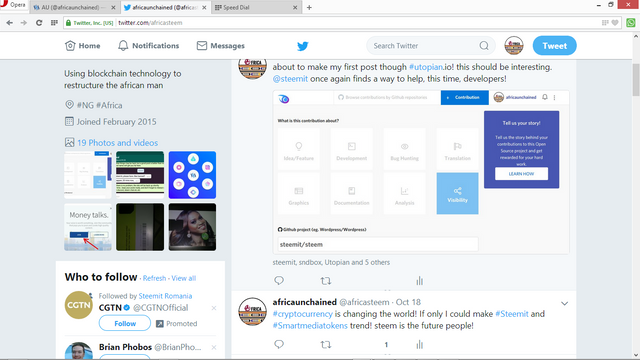Click the browser forward arrow
The width and height of the screenshot is (640, 360).
tap(24, 23)
